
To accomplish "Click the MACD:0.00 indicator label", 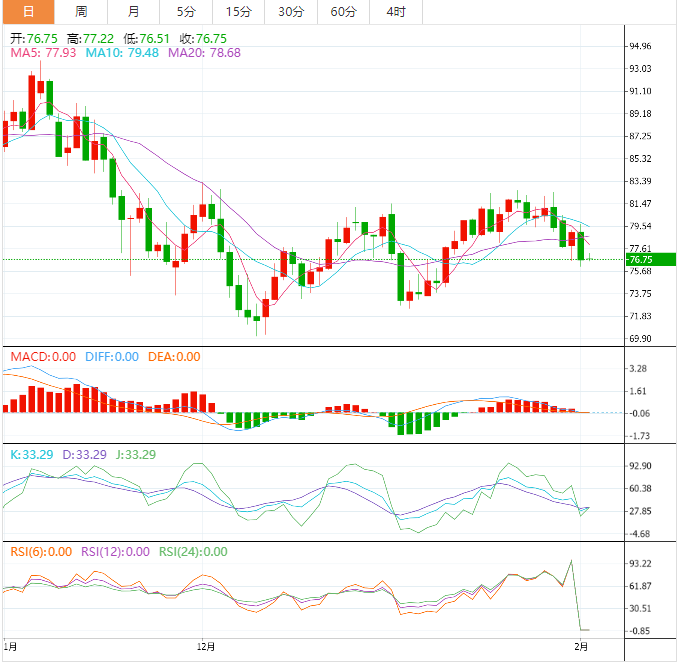I will (x=43, y=357).
